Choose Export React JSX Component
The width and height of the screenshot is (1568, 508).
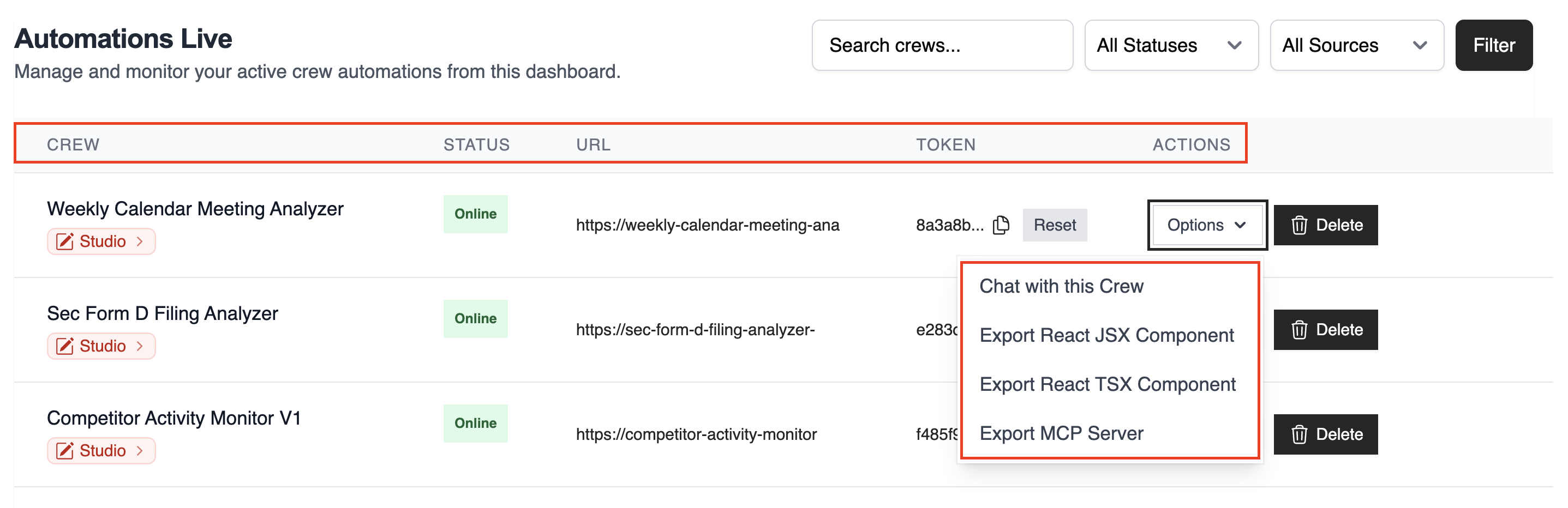pos(1106,335)
